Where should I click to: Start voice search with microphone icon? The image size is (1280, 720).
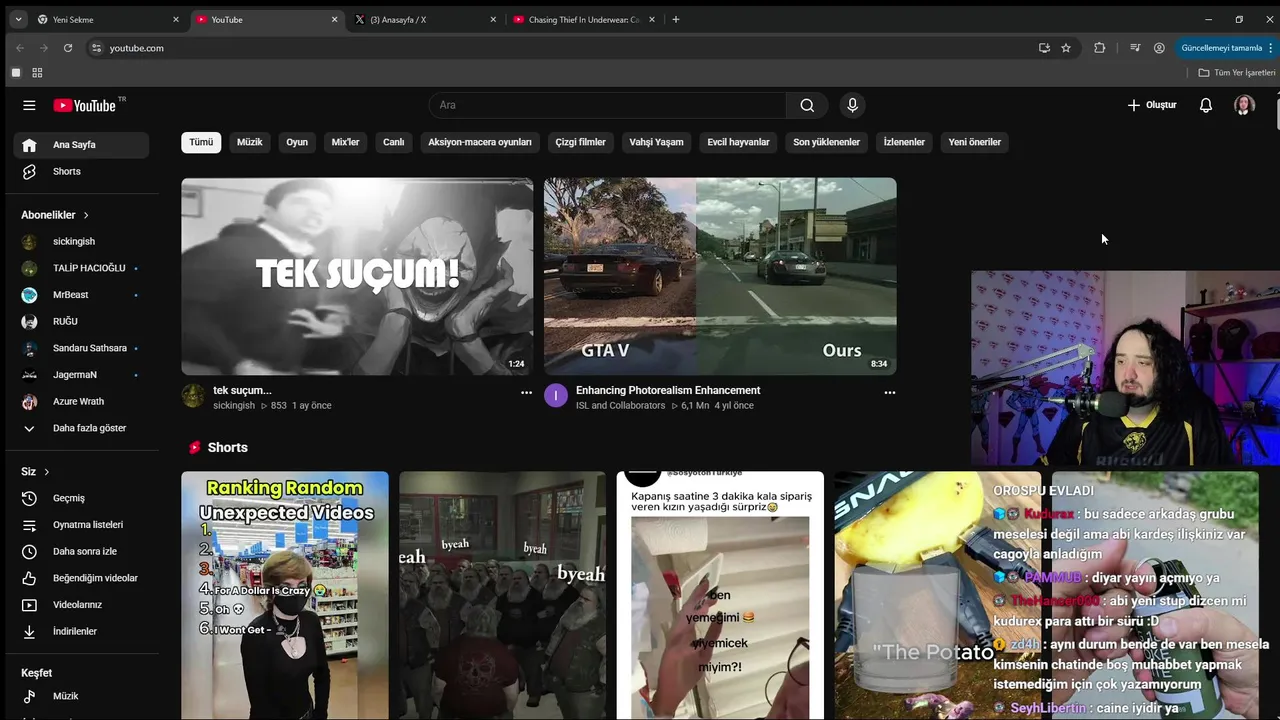(x=852, y=105)
